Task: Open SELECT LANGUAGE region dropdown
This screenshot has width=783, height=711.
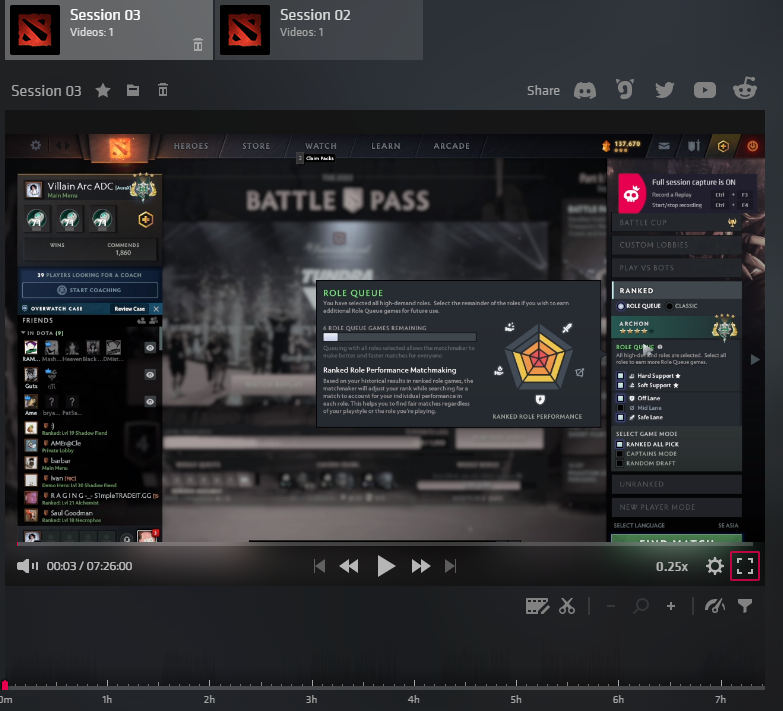Action: coord(676,525)
